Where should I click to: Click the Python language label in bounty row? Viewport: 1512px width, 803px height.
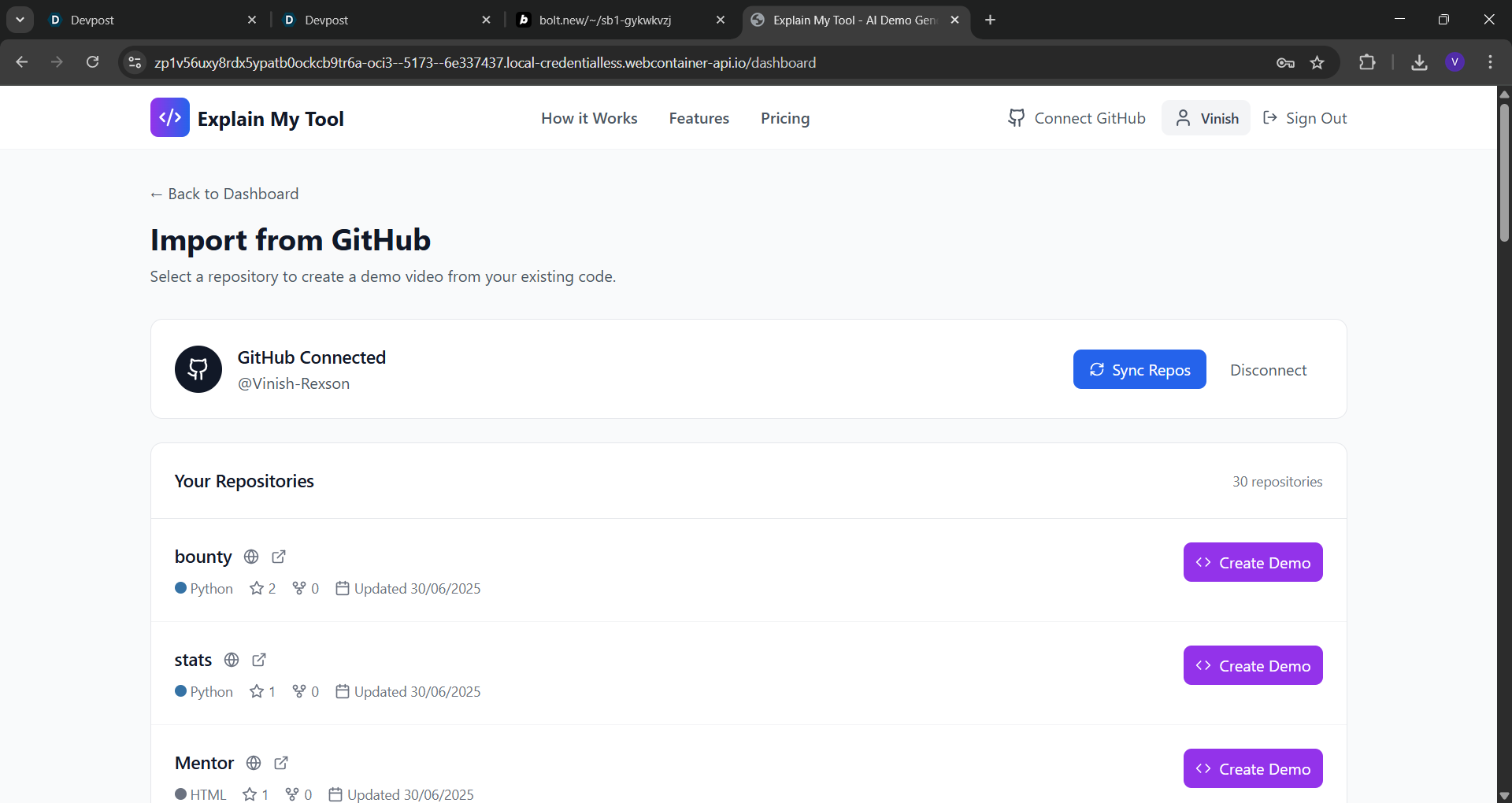(211, 588)
